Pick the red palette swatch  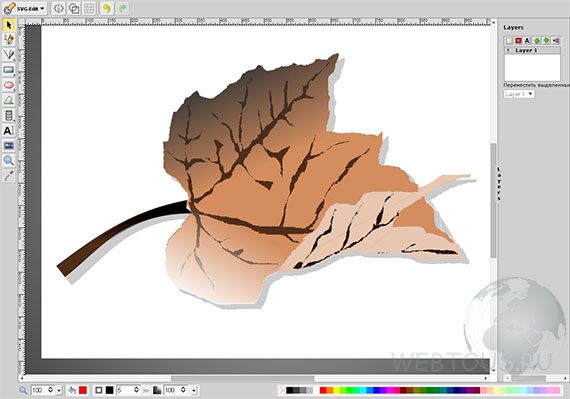point(322,391)
